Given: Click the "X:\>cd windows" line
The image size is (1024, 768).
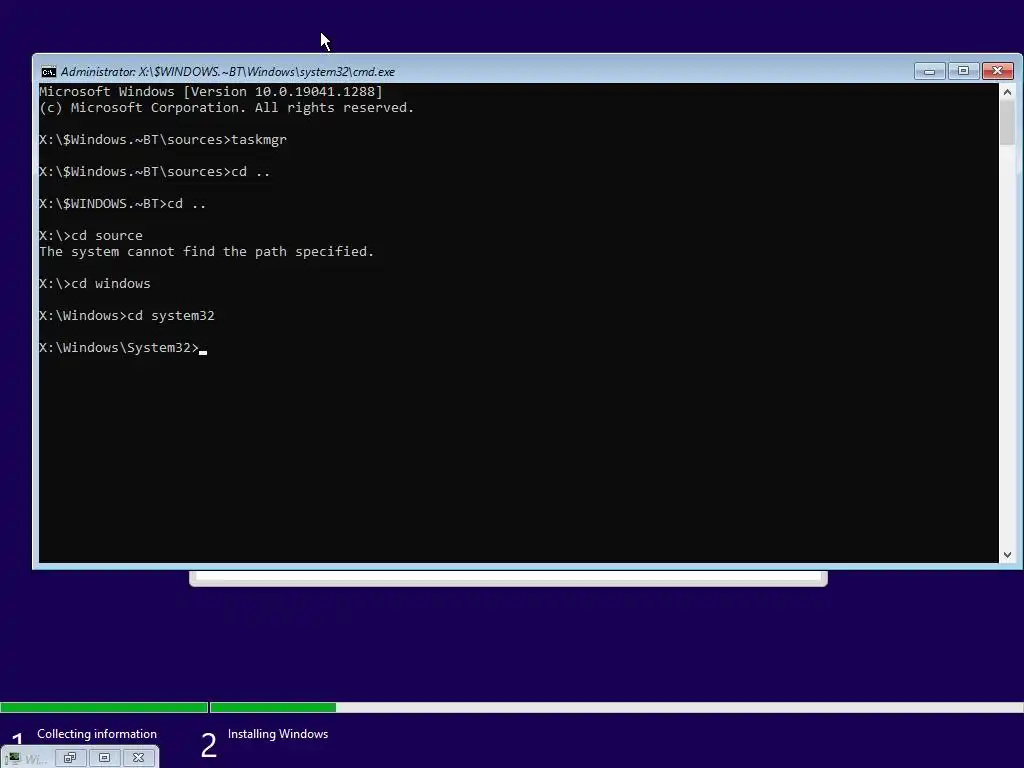Looking at the screenshot, I should tap(95, 283).
